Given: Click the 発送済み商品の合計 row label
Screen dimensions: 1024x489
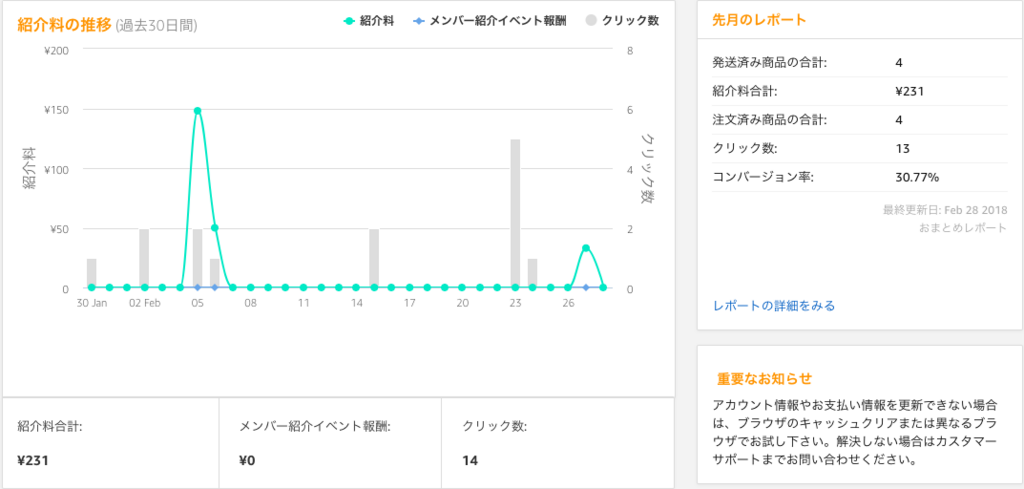Looking at the screenshot, I should (x=770, y=63).
